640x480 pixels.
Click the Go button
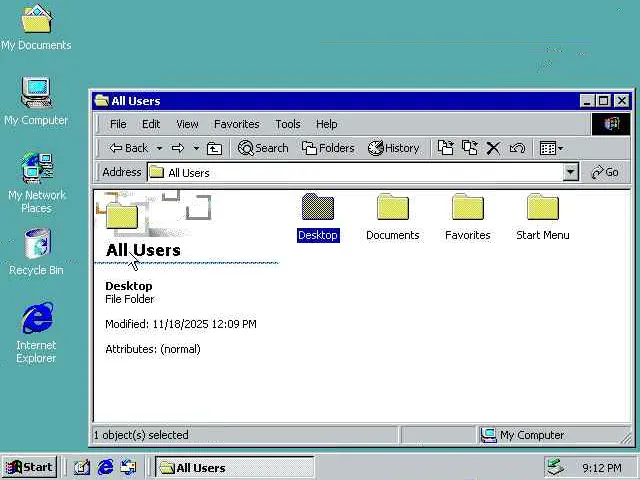(605, 172)
